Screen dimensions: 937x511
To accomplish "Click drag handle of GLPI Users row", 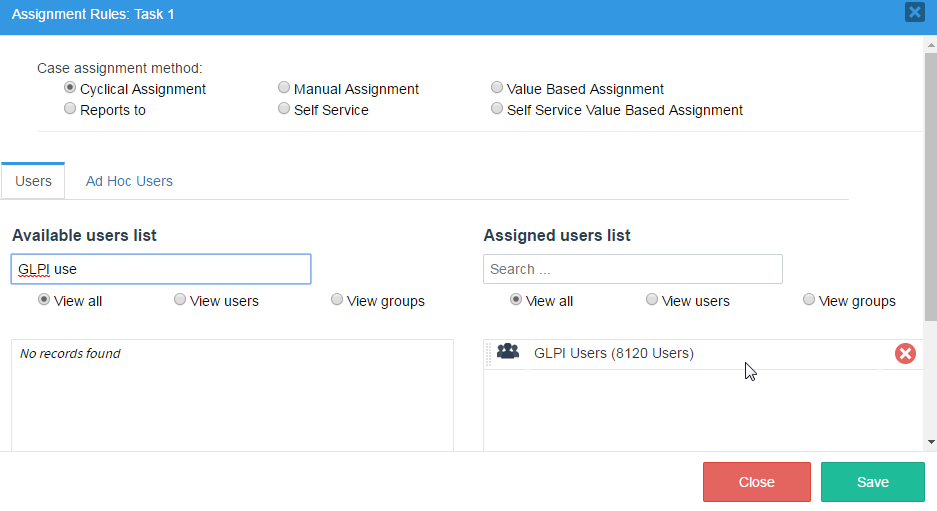I will (489, 353).
